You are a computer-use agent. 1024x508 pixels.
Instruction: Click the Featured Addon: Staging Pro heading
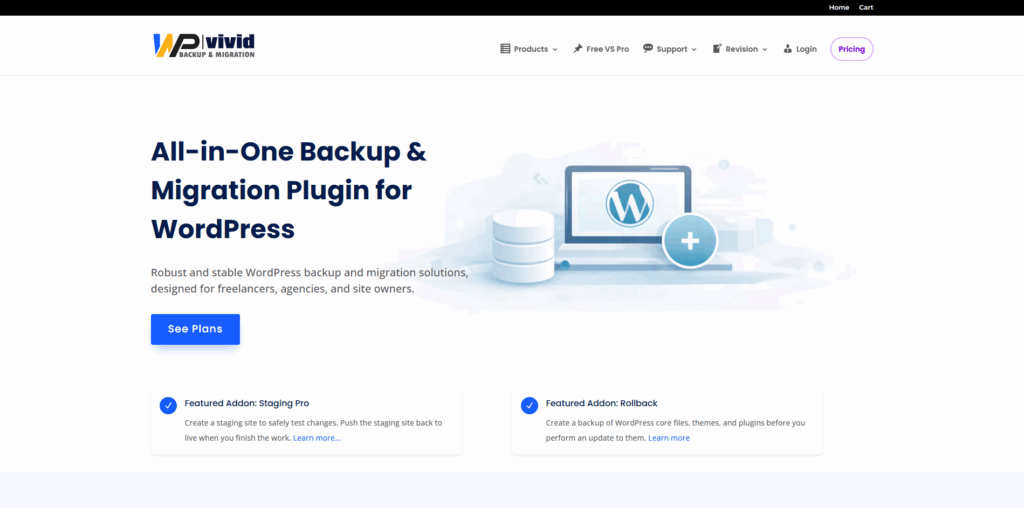coord(247,404)
